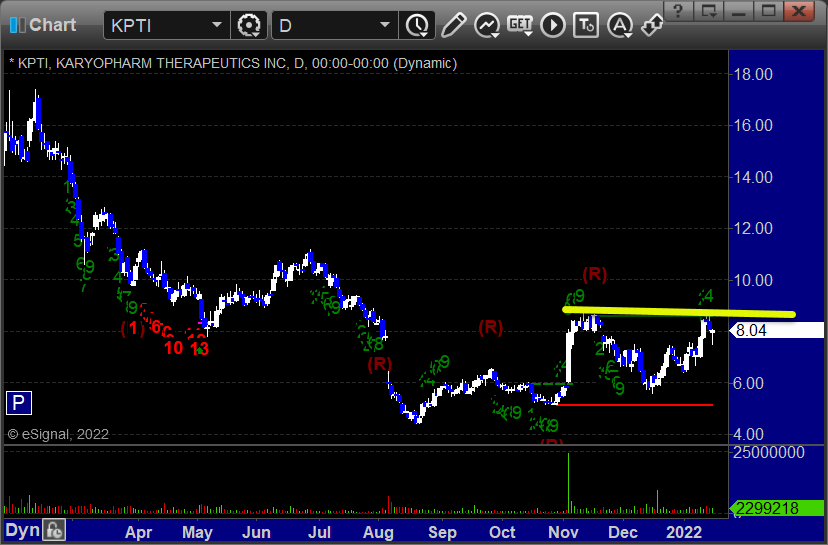Open the alerts A icon
Image resolution: width=828 pixels, height=545 pixels.
pyautogui.click(x=620, y=25)
